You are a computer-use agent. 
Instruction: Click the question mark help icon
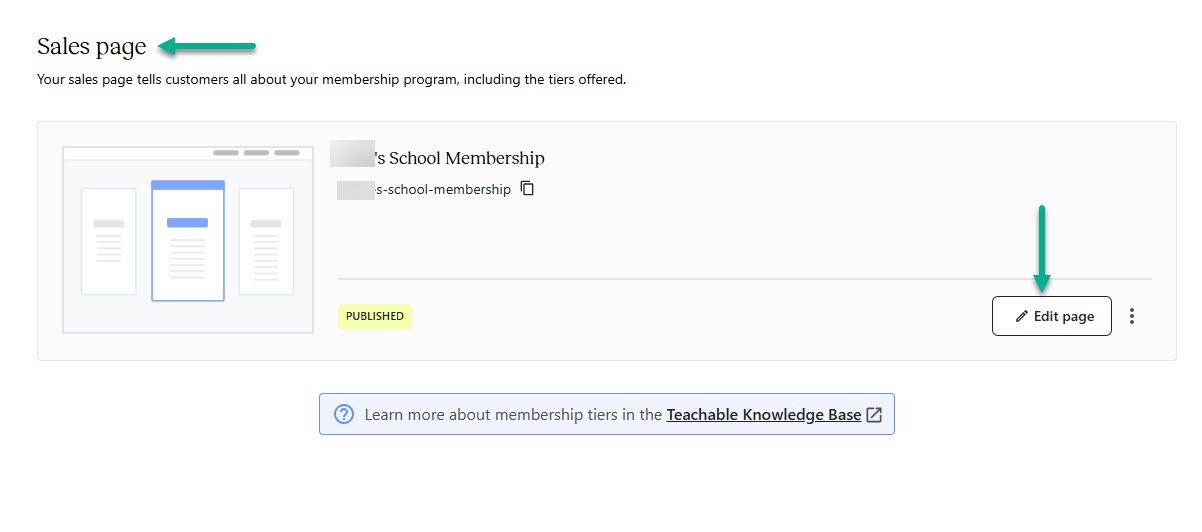tap(344, 414)
